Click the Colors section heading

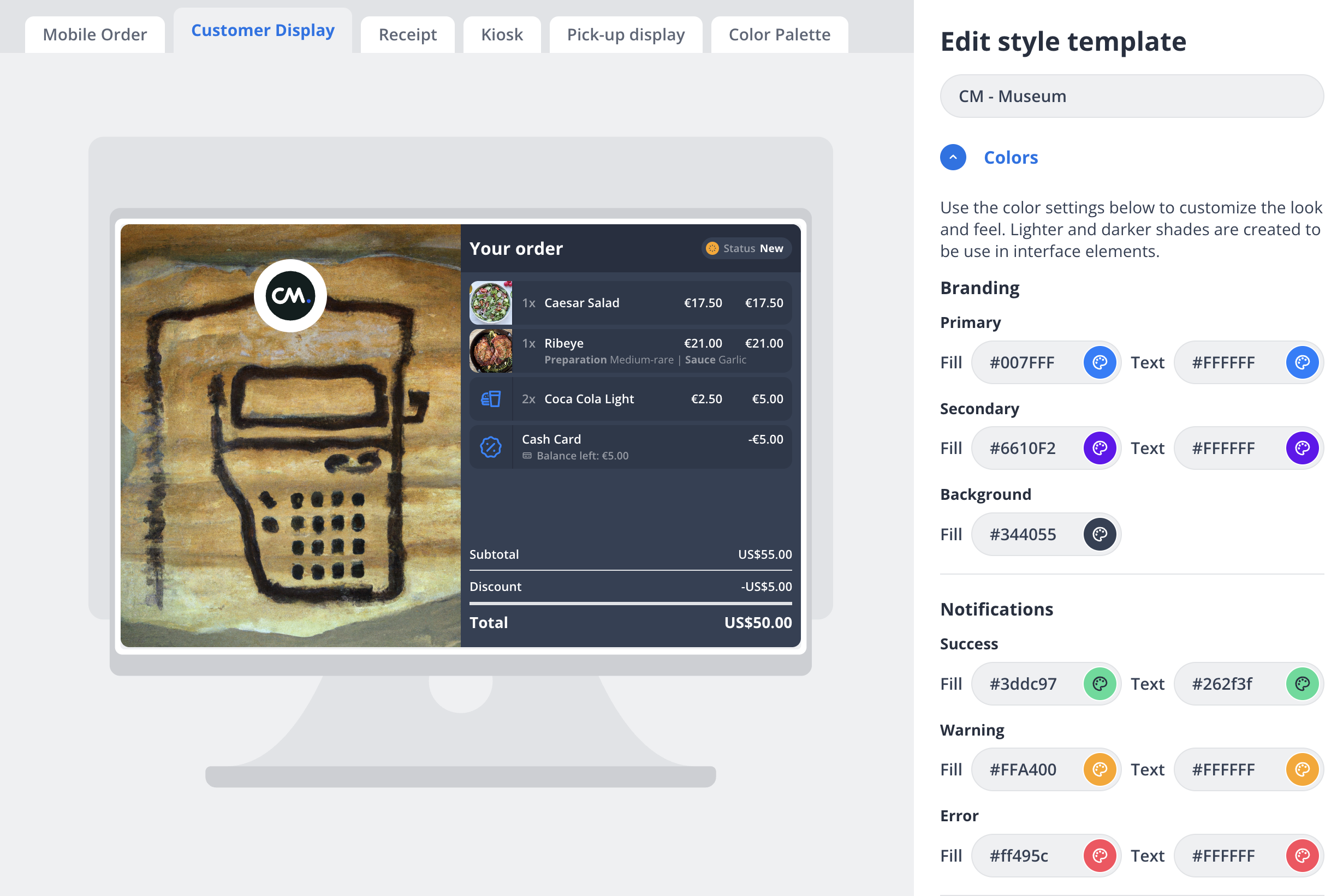coord(1010,157)
